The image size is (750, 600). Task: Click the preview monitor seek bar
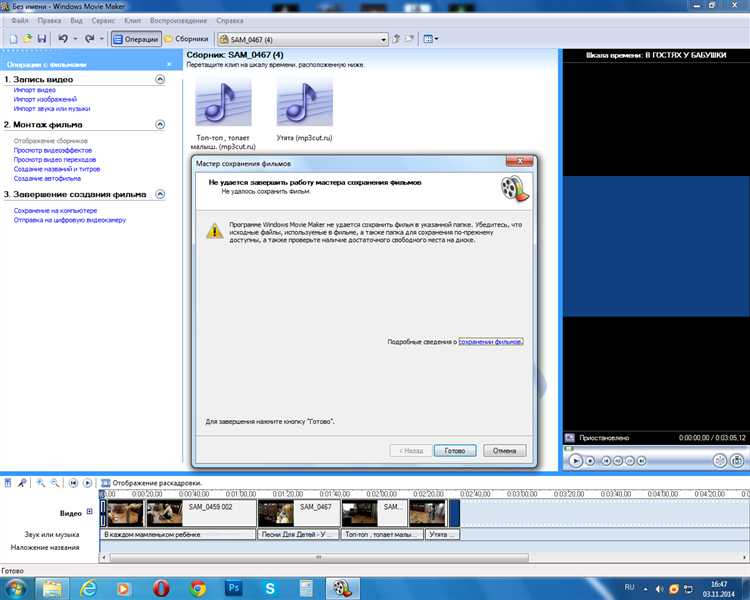[x=655, y=449]
